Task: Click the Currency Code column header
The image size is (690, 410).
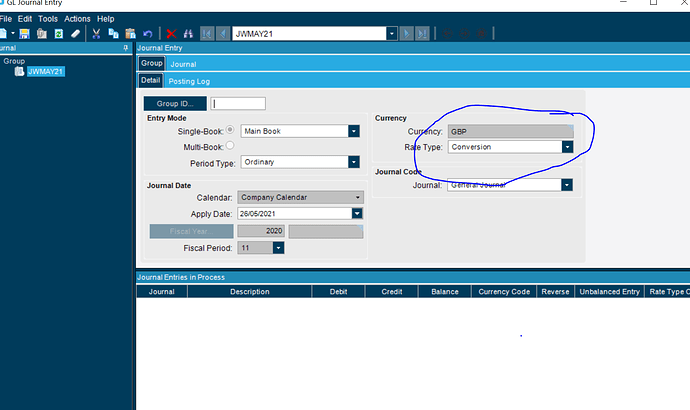Action: 504,292
